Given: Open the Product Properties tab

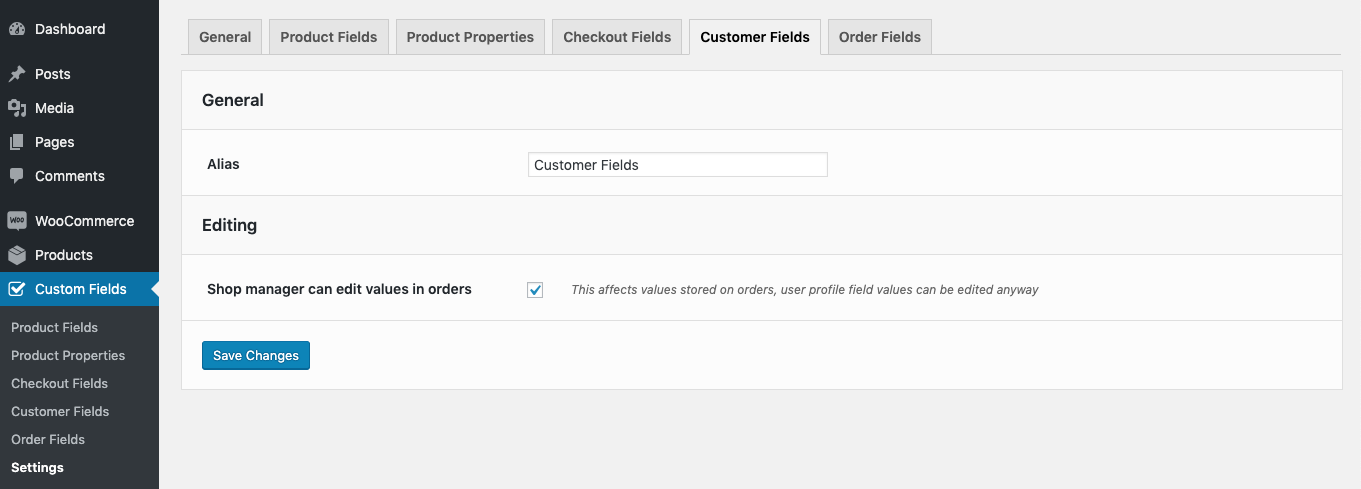Looking at the screenshot, I should click(470, 37).
